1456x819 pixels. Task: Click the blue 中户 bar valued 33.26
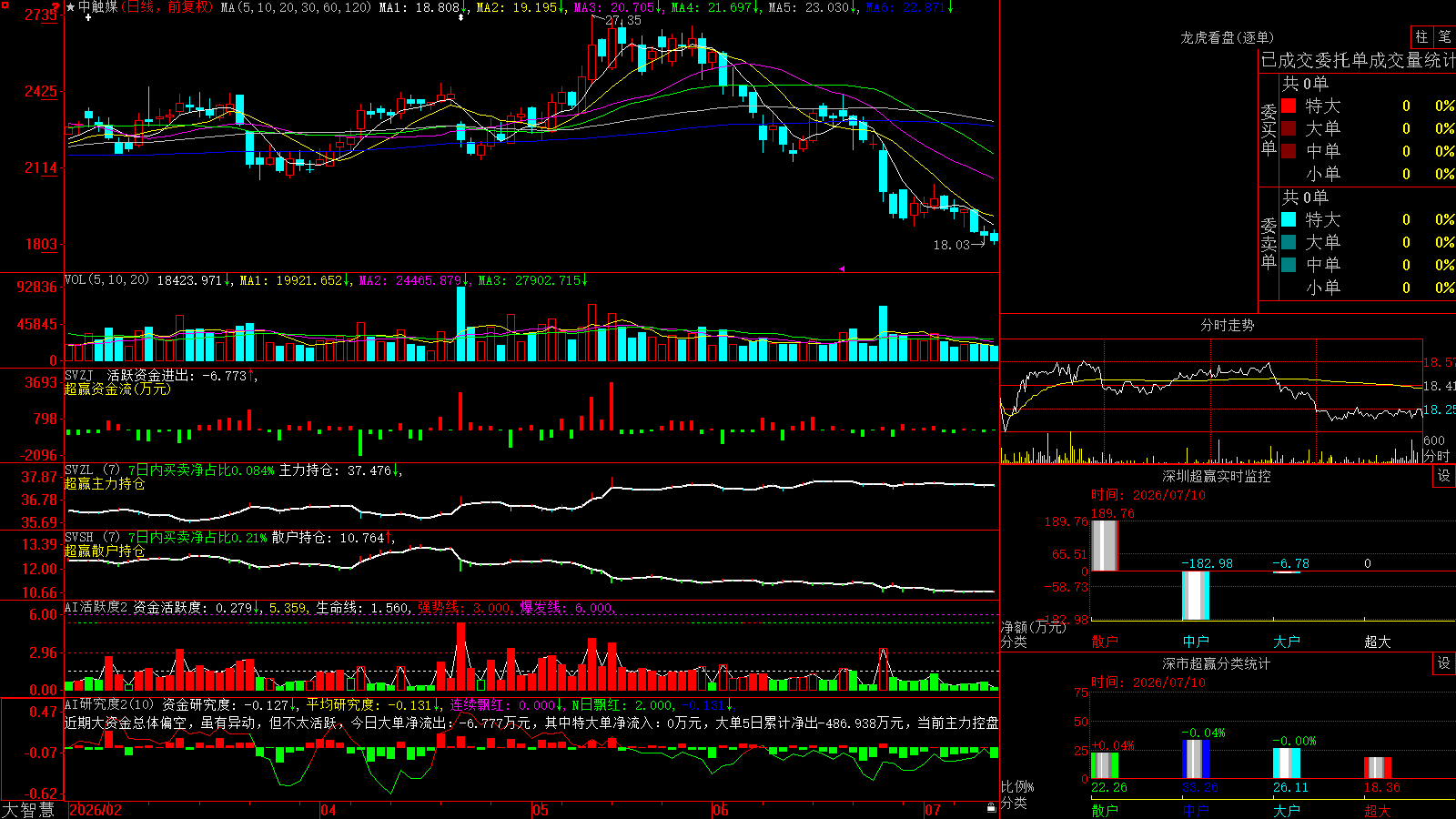pos(1196,759)
